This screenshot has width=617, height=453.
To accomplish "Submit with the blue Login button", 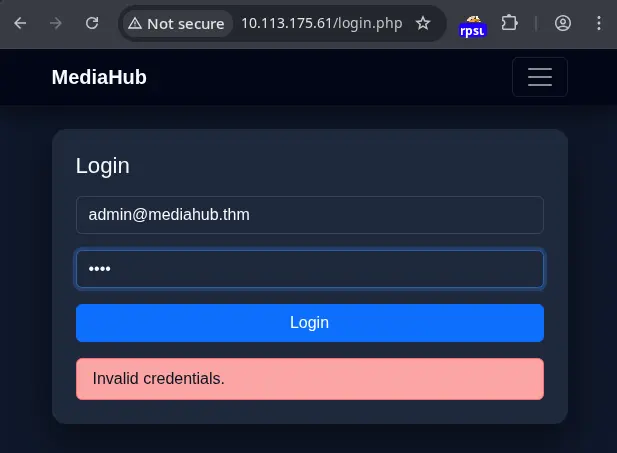I will point(310,323).
